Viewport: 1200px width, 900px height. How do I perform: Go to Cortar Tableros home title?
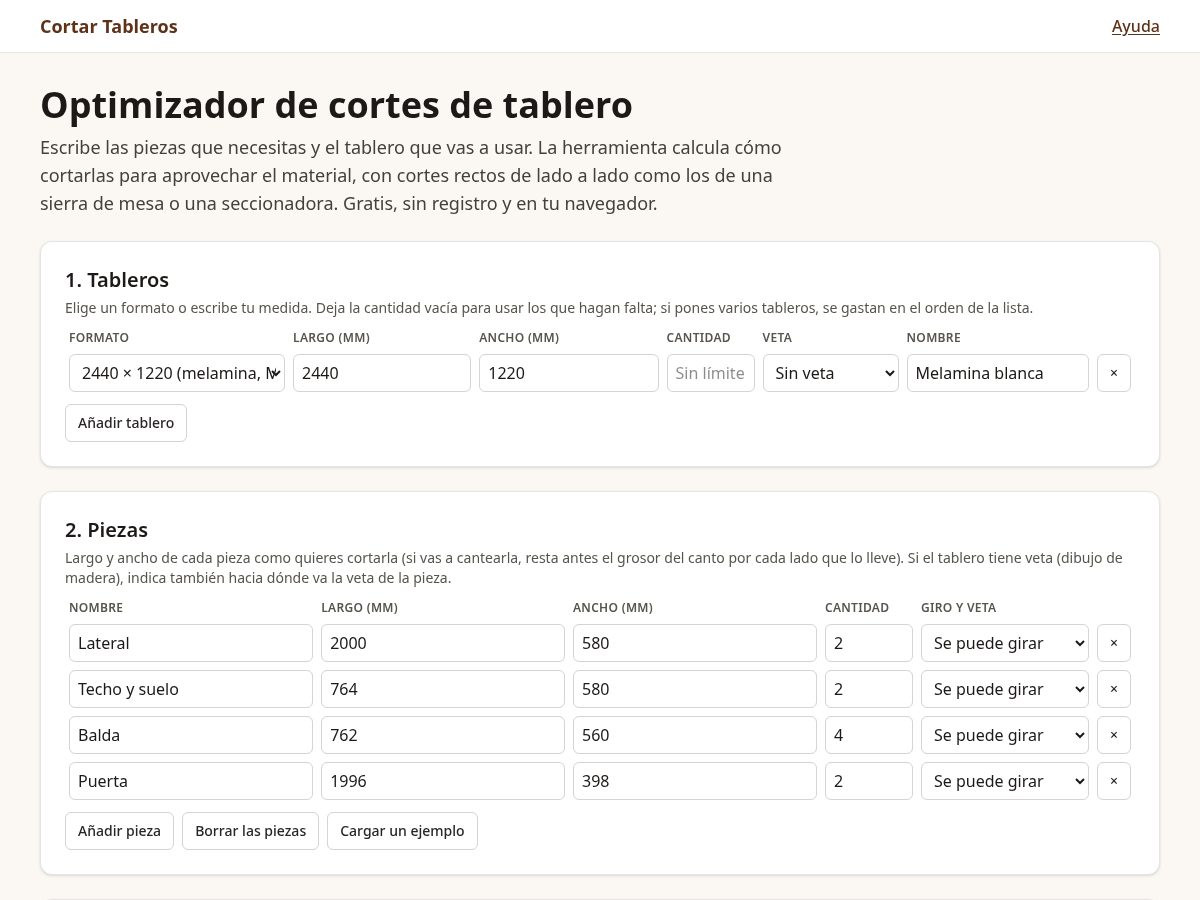pyautogui.click(x=109, y=26)
